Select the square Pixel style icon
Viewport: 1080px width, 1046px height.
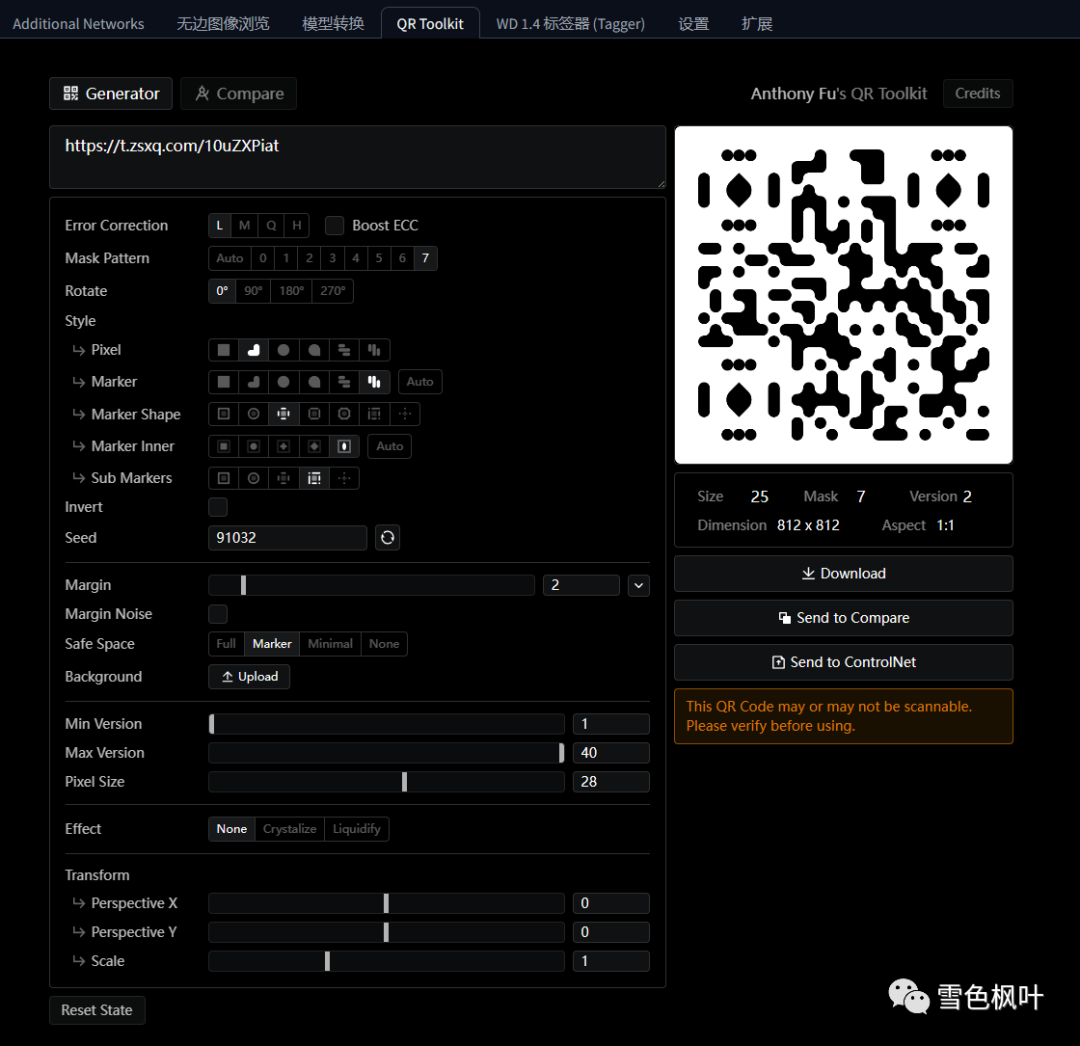point(224,350)
